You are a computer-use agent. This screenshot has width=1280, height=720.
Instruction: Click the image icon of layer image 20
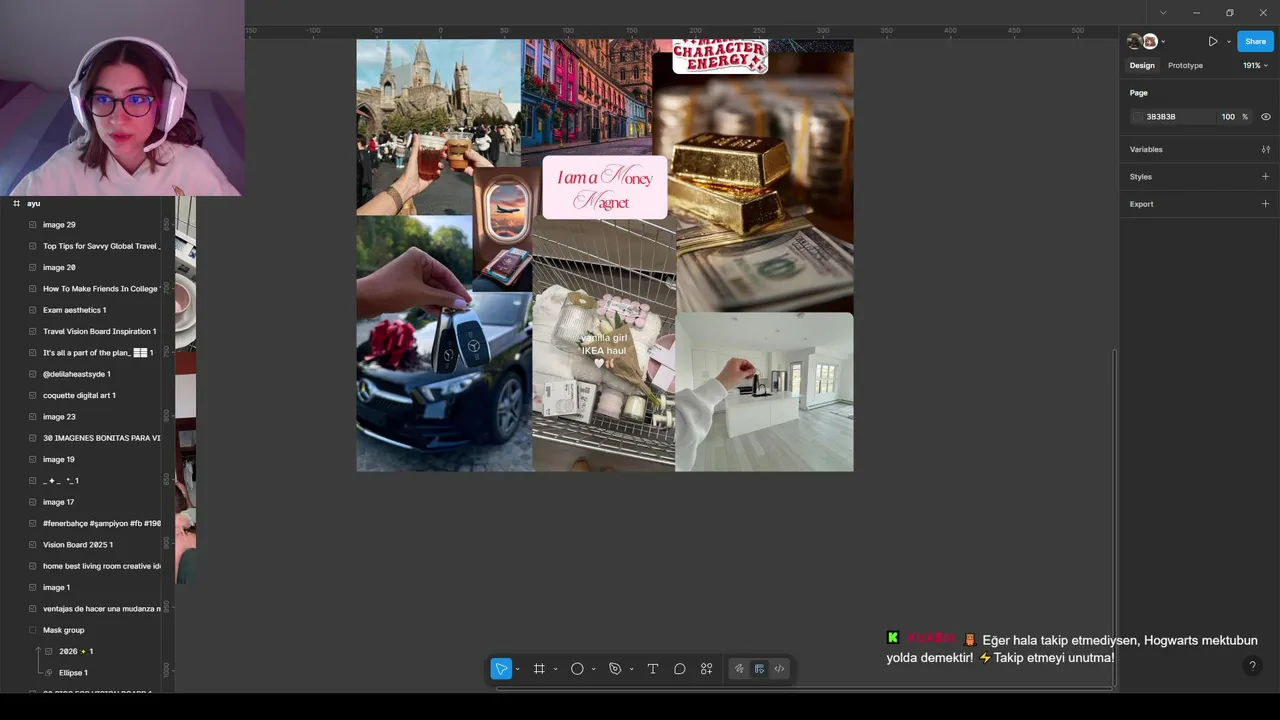coord(32,268)
